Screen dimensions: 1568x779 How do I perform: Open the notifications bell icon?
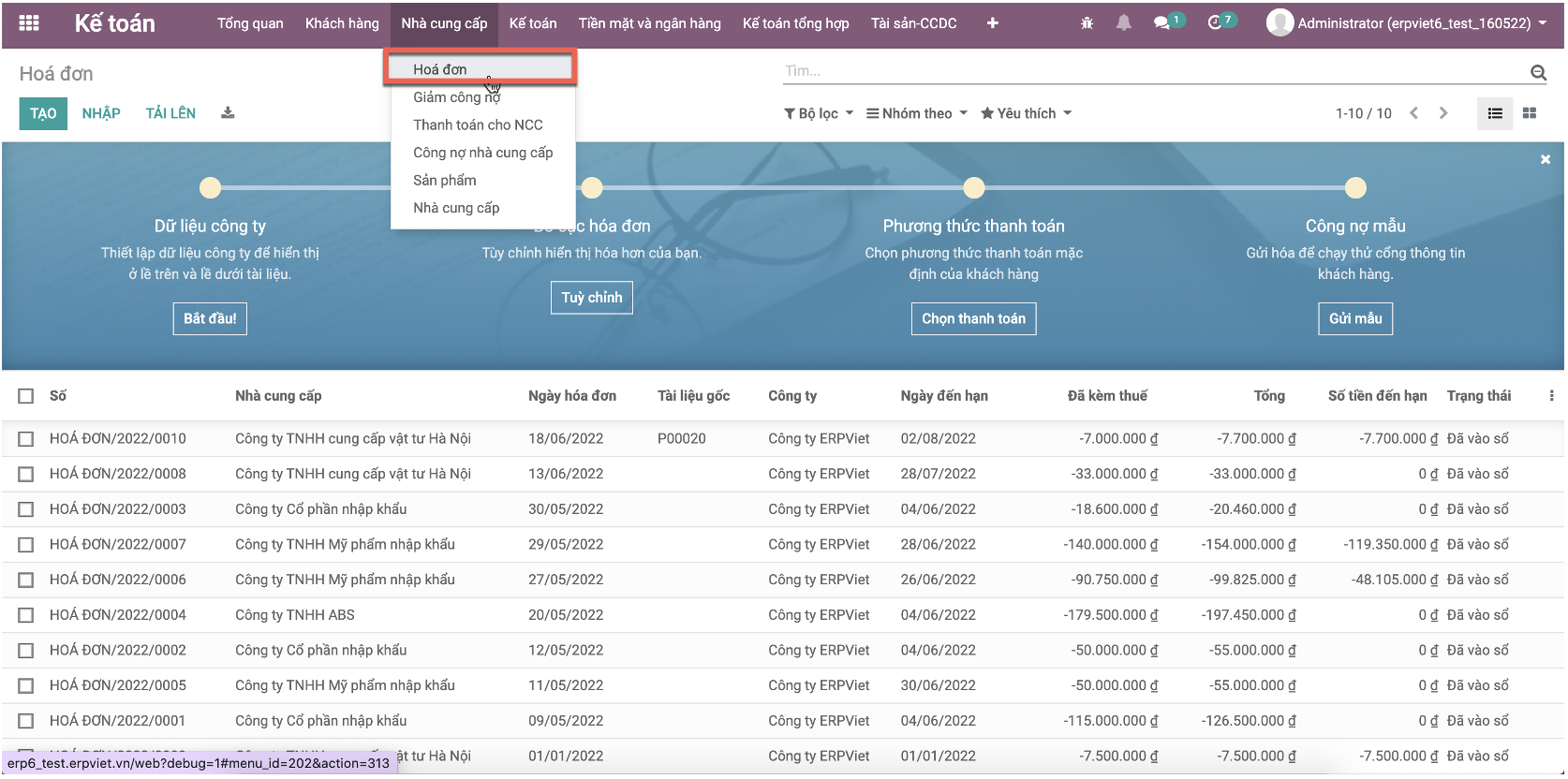click(x=1123, y=23)
